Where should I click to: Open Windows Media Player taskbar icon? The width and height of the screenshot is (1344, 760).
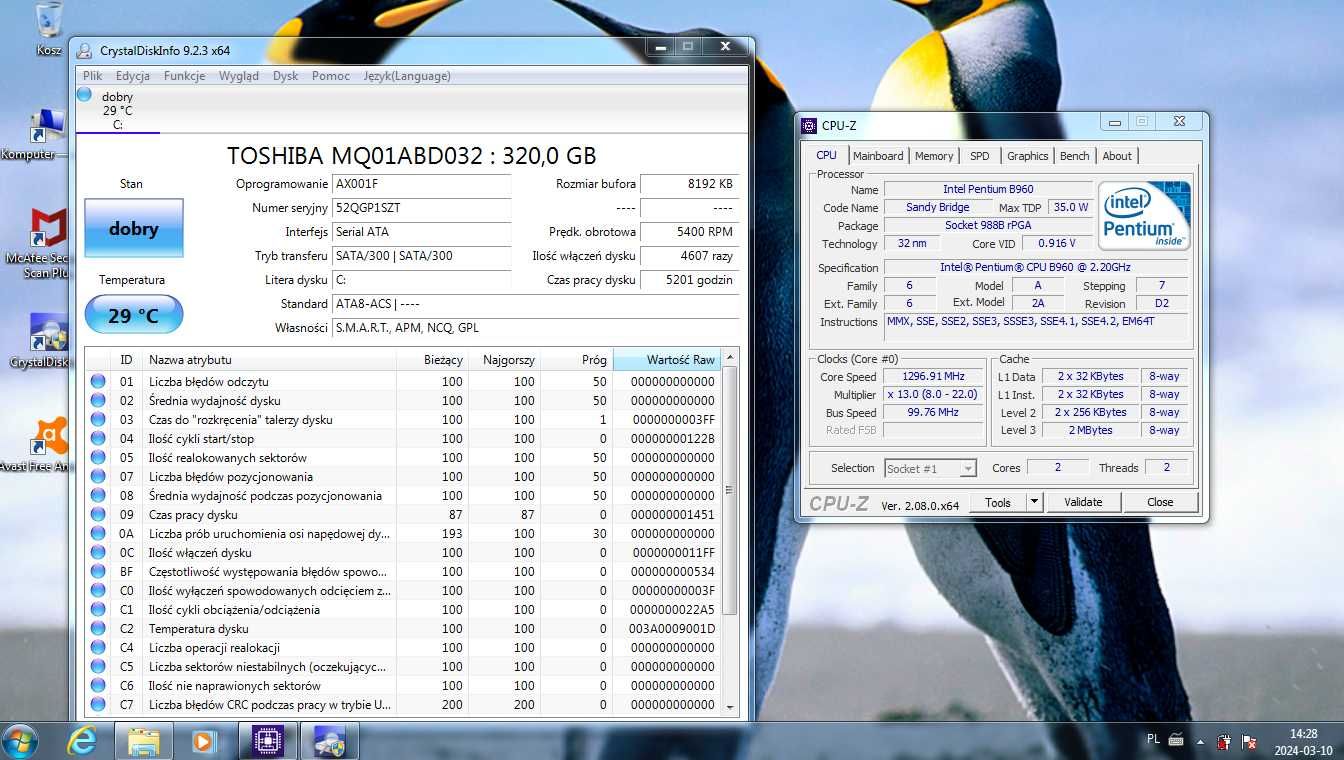coord(204,741)
